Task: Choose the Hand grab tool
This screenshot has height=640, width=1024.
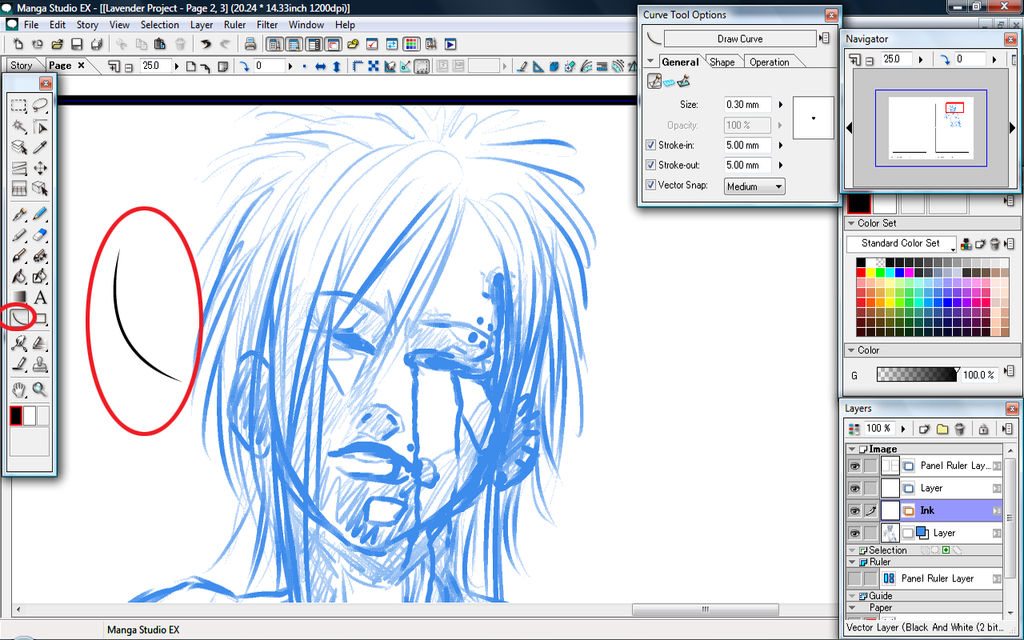Action: [x=19, y=389]
